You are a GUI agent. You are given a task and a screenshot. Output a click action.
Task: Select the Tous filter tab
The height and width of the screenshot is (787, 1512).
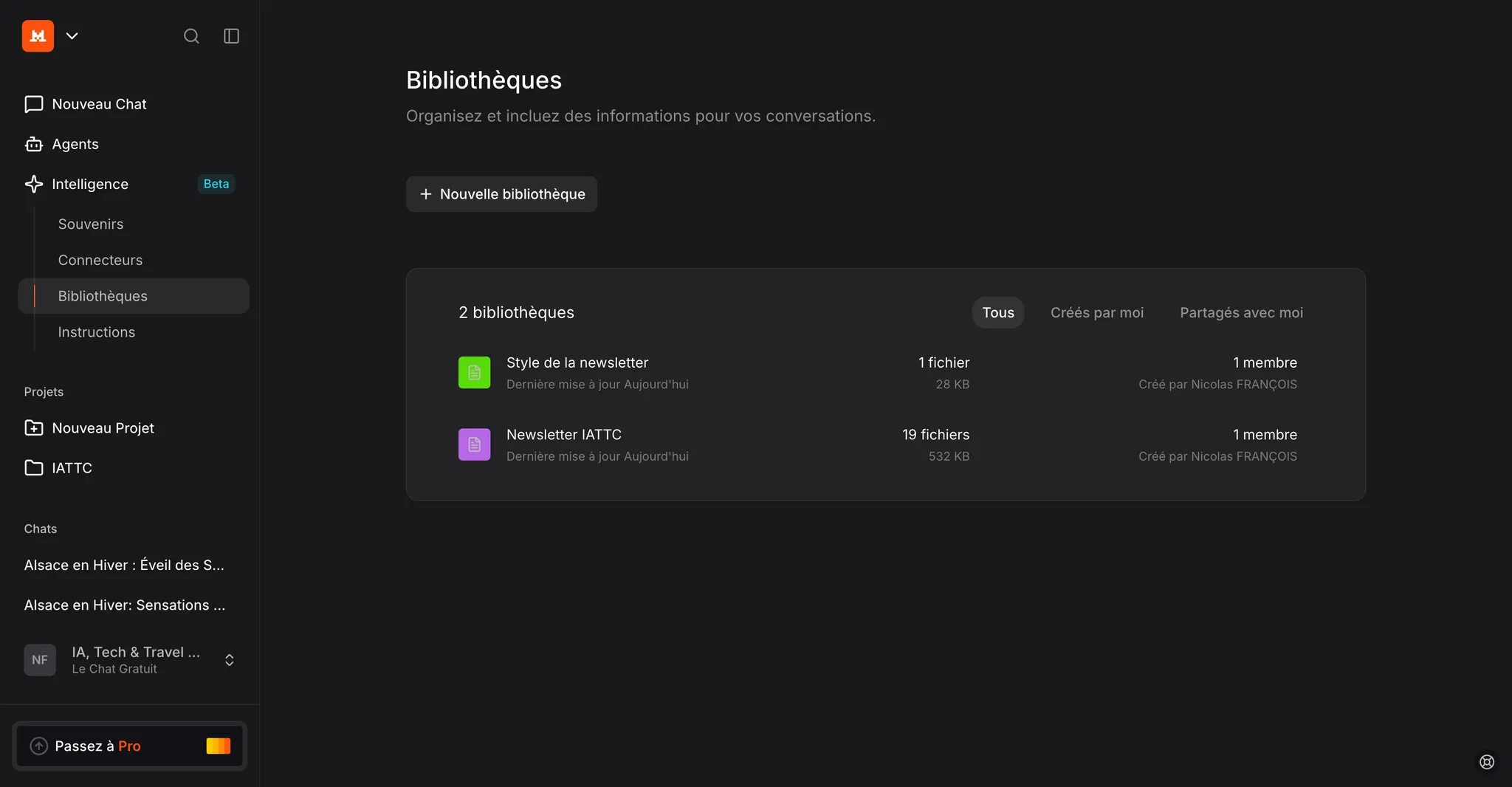click(997, 313)
